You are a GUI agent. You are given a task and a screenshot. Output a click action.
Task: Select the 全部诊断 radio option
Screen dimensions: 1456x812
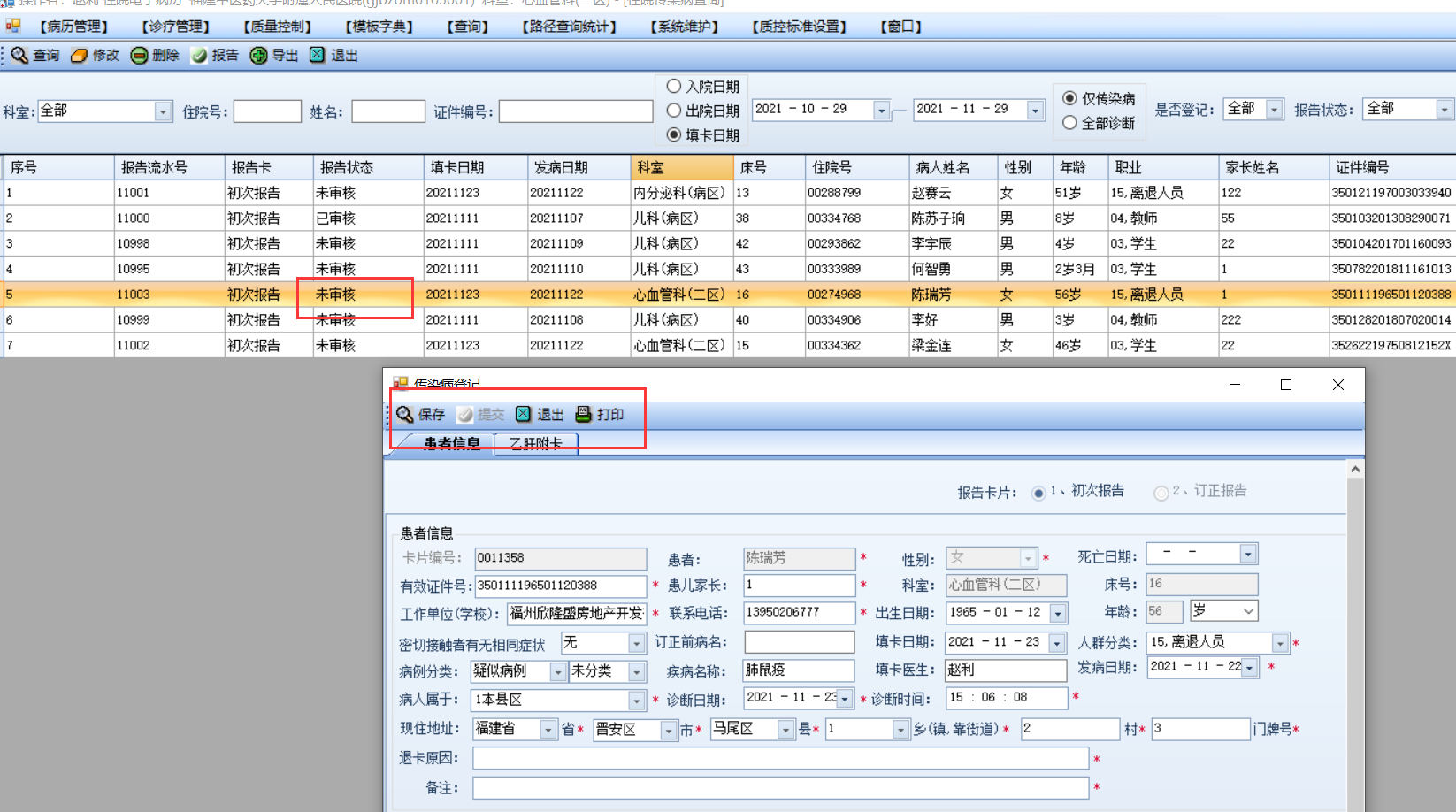[x=1070, y=123]
